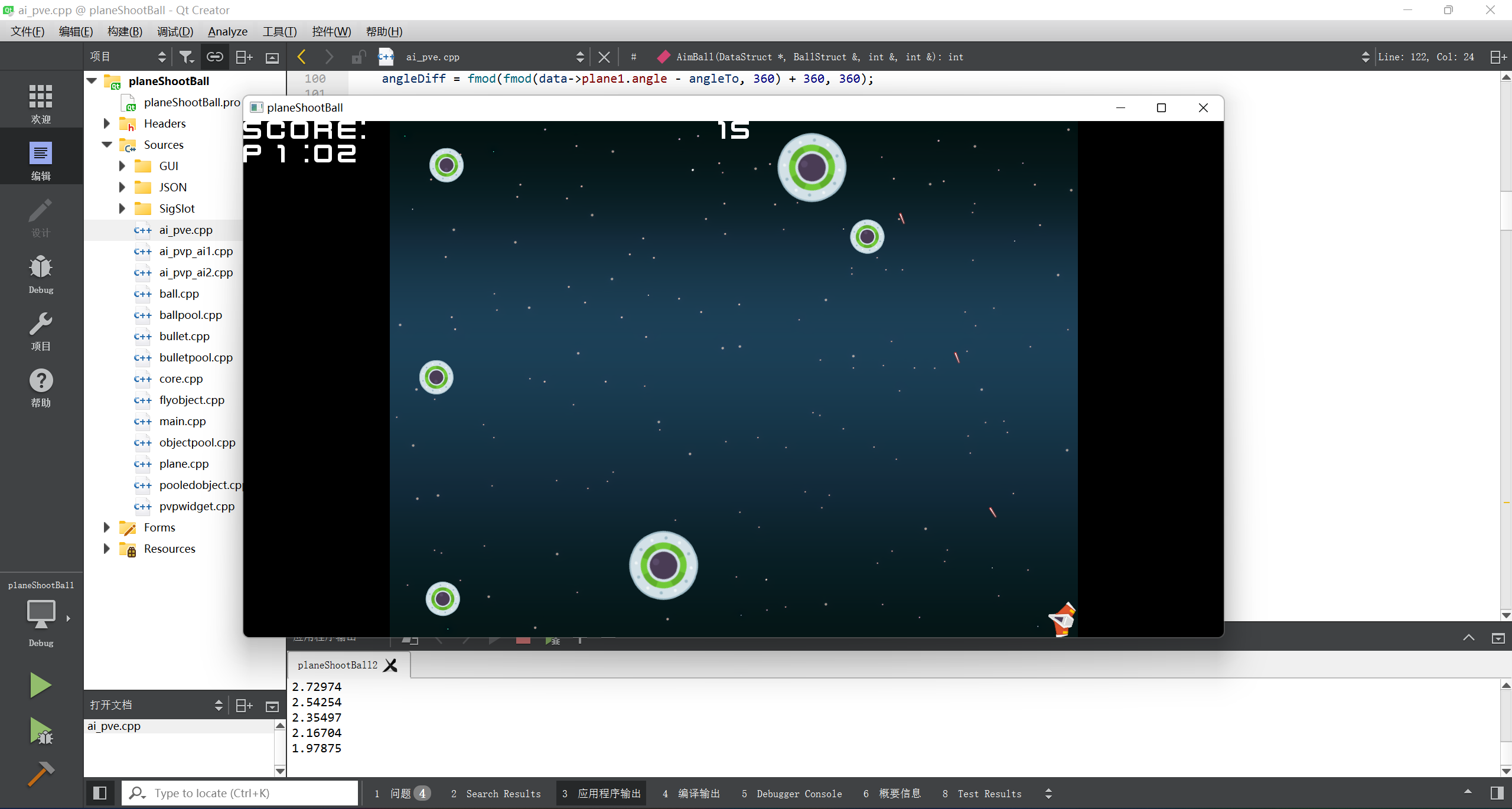
Task: Switch to Debug mode in sidebar
Action: pos(41,273)
